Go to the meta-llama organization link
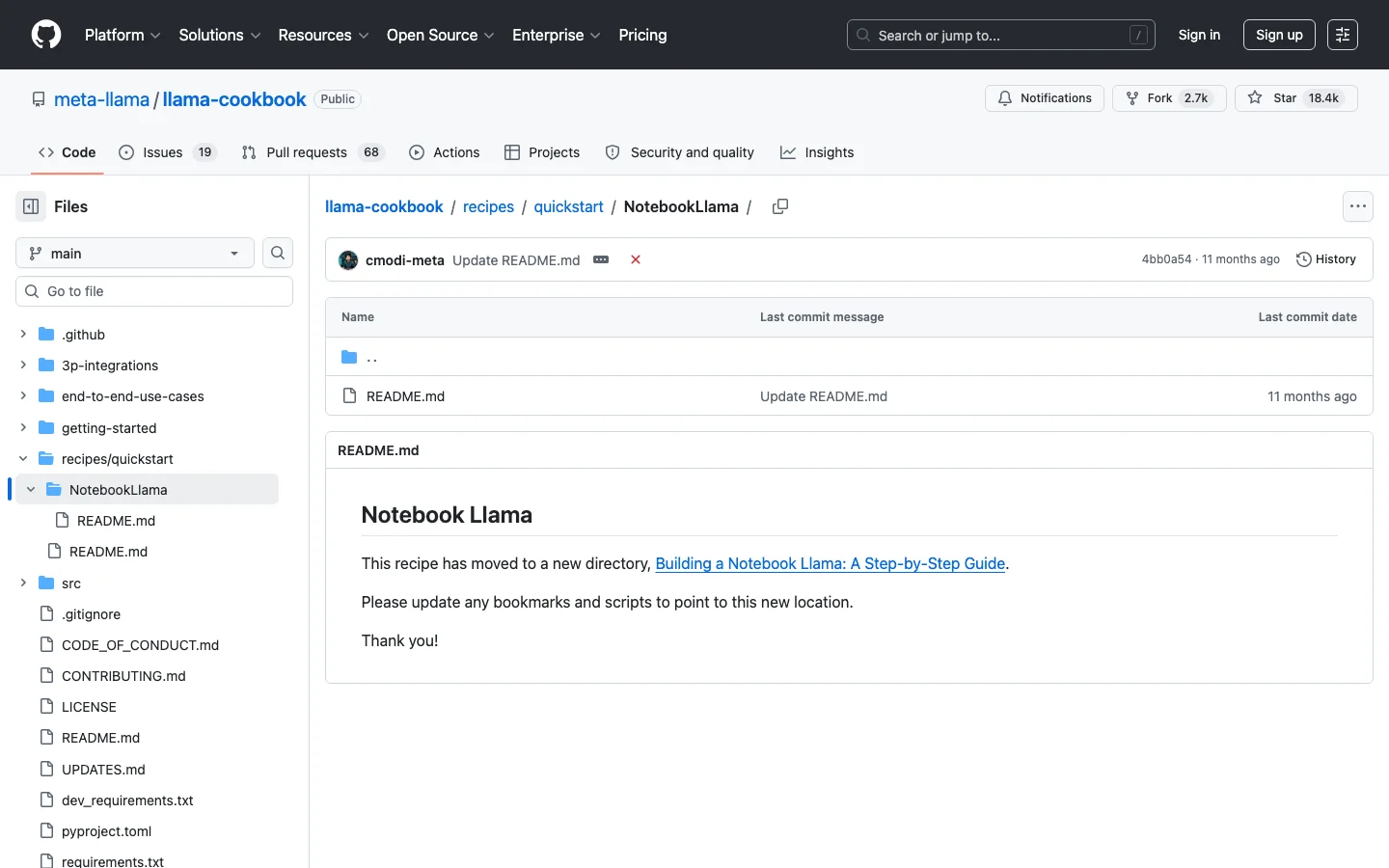Image resolution: width=1389 pixels, height=868 pixels. click(x=101, y=99)
